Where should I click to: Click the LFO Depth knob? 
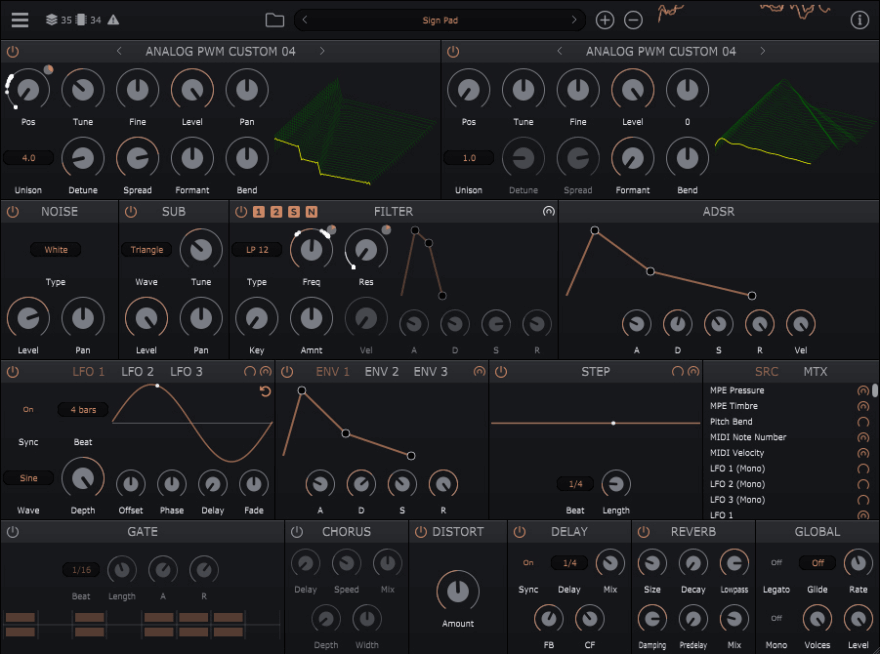(x=82, y=478)
